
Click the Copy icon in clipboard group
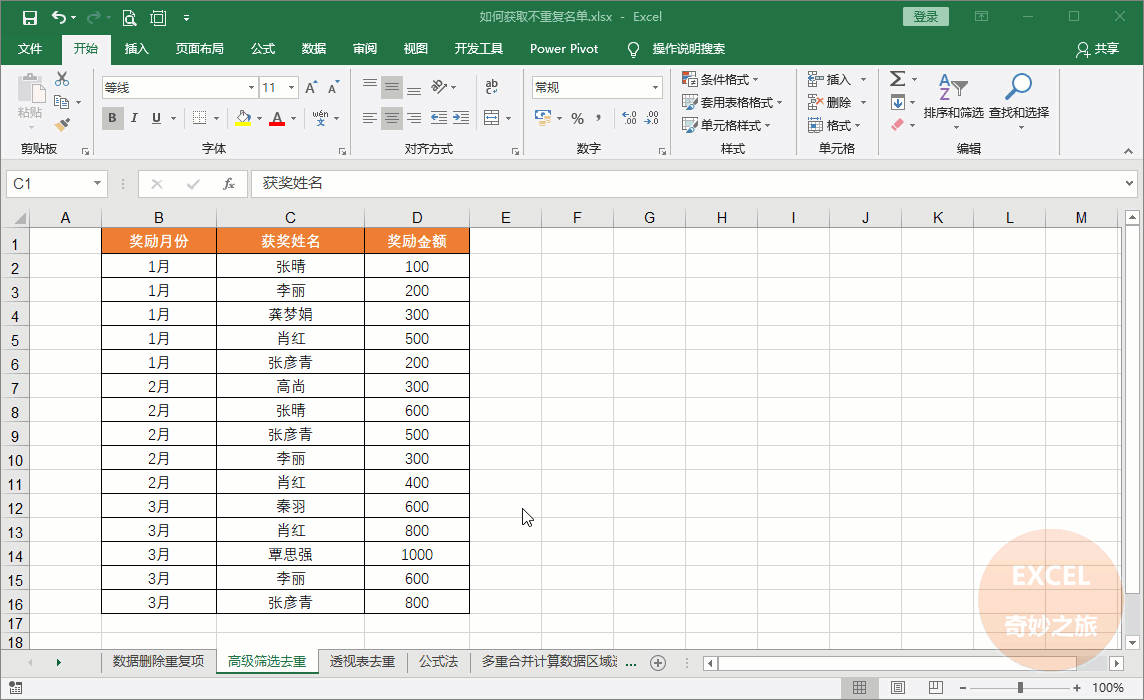click(x=62, y=102)
